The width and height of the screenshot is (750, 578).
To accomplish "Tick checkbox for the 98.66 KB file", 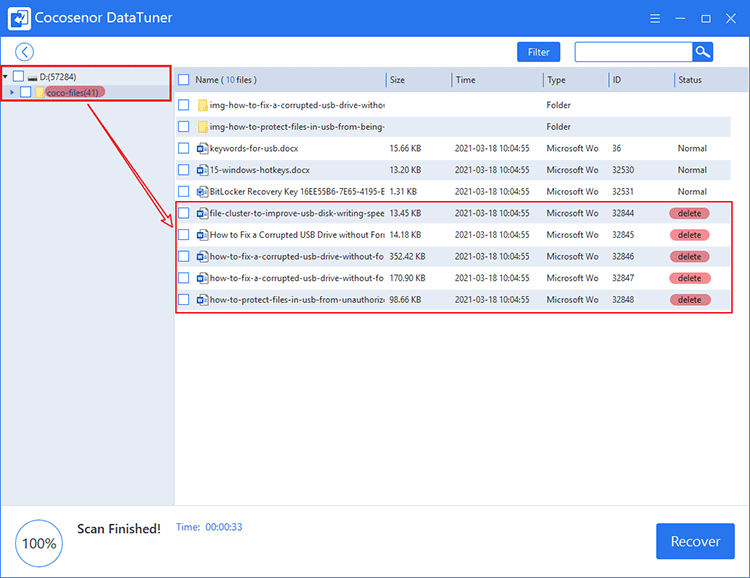I will [x=184, y=300].
